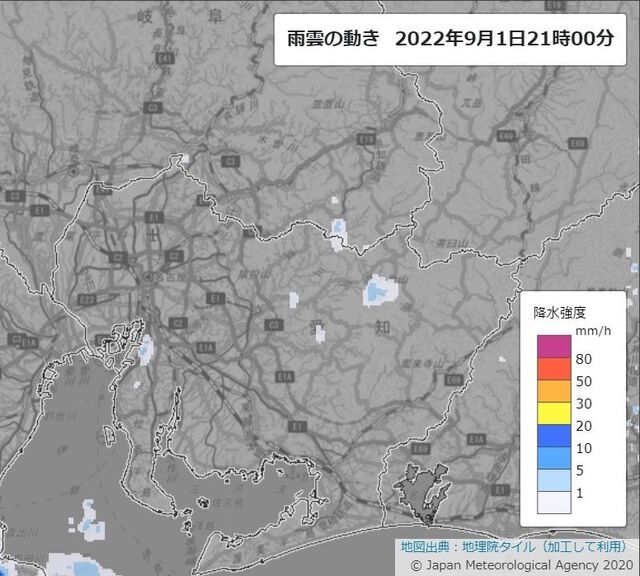Click the orange swatch for 30–50 mm/h
Screen dimensions: 640x576
point(554,391)
